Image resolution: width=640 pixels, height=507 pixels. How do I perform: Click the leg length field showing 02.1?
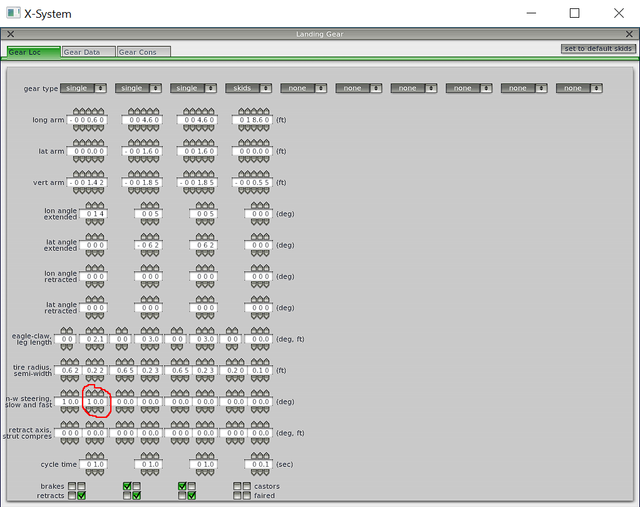coord(95,339)
